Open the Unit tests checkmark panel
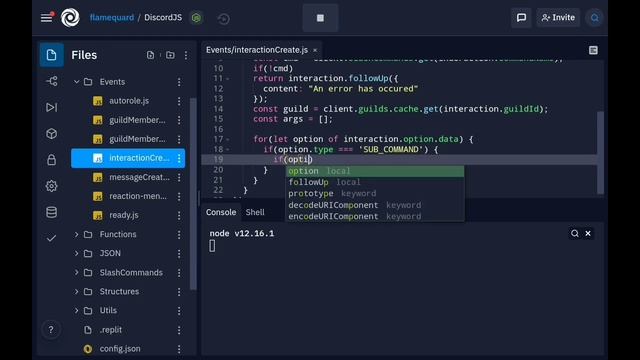 pos(51,238)
